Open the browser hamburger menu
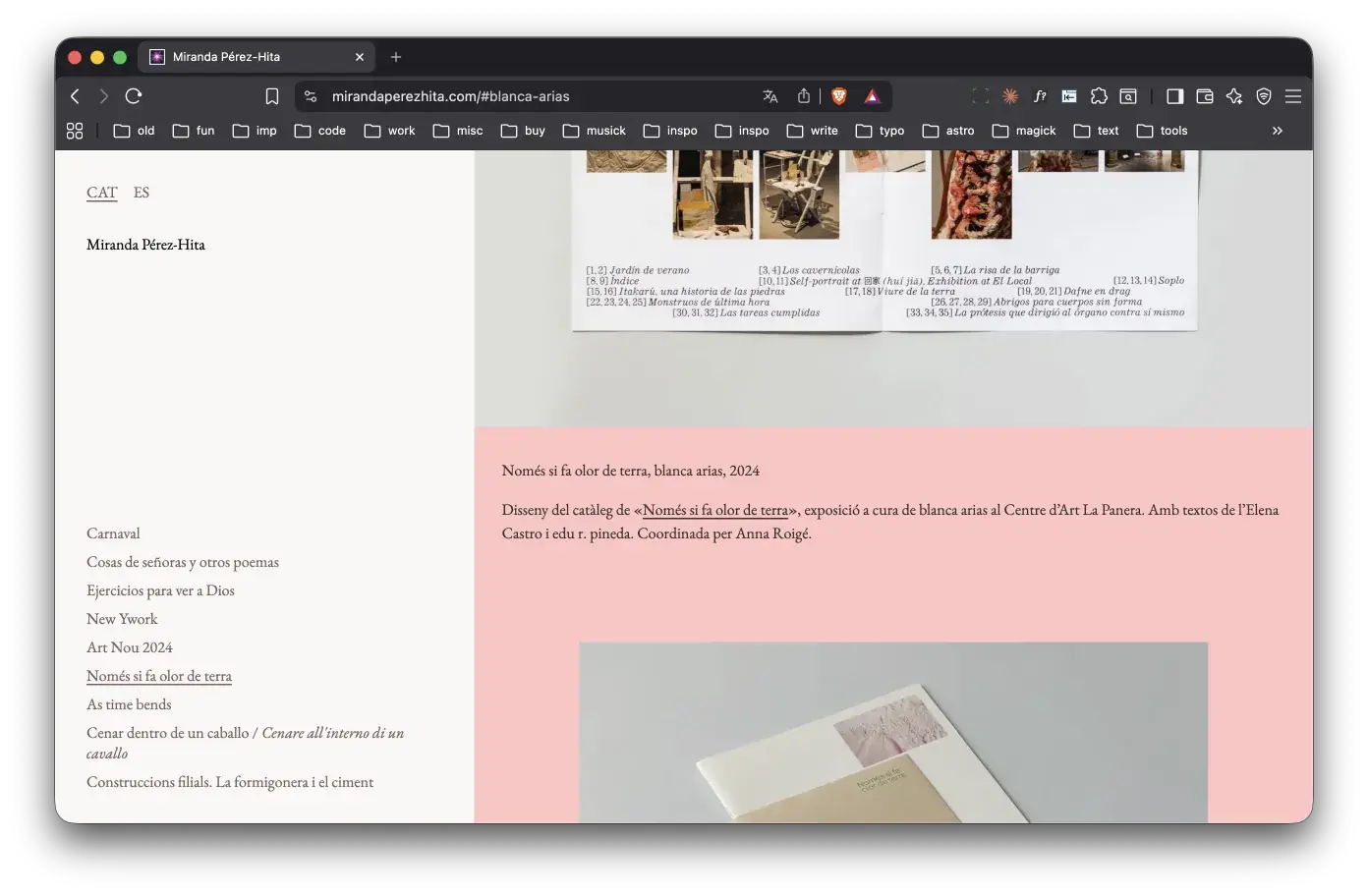 pyautogui.click(x=1293, y=96)
